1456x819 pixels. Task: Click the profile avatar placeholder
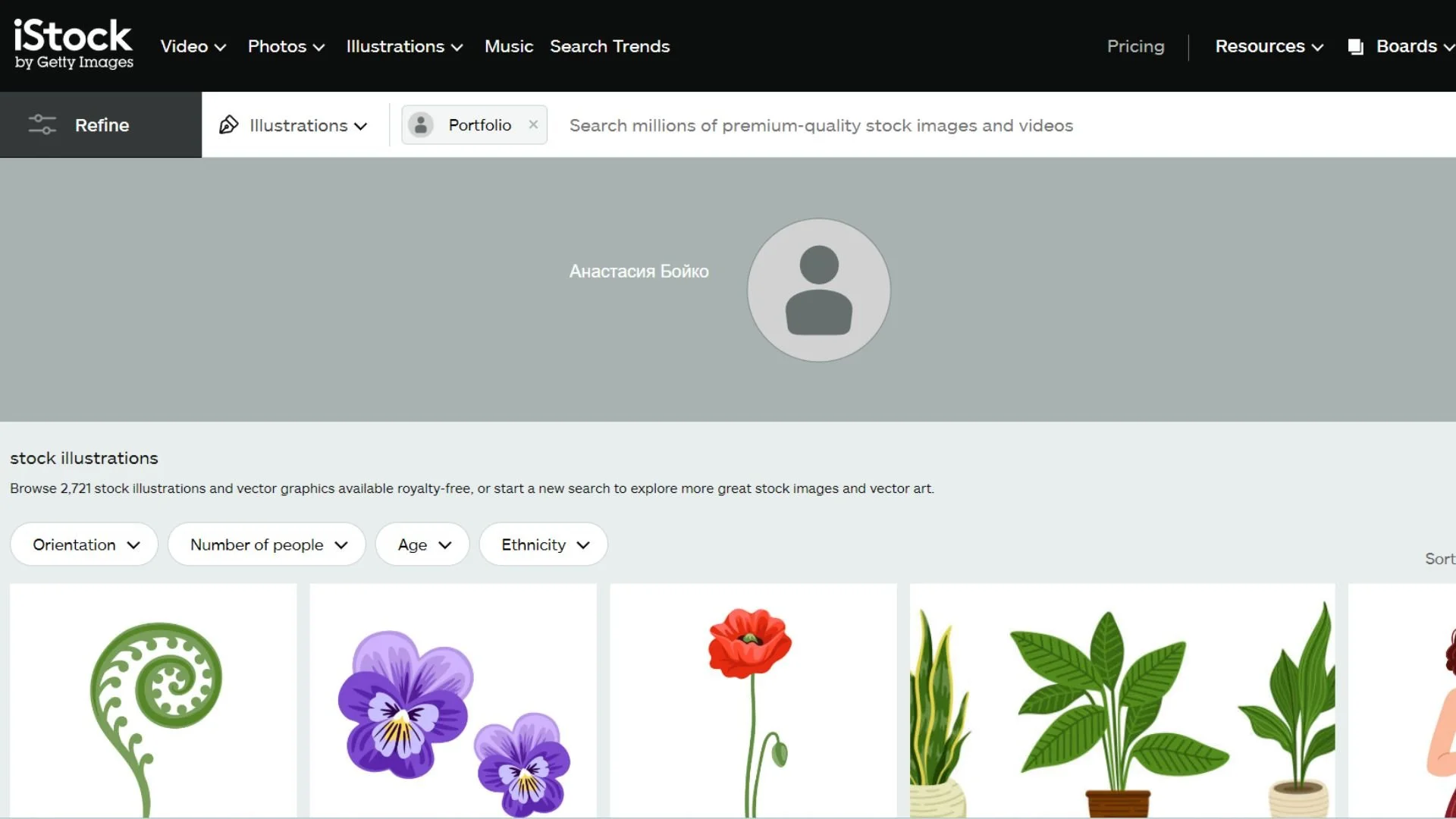[x=818, y=290]
